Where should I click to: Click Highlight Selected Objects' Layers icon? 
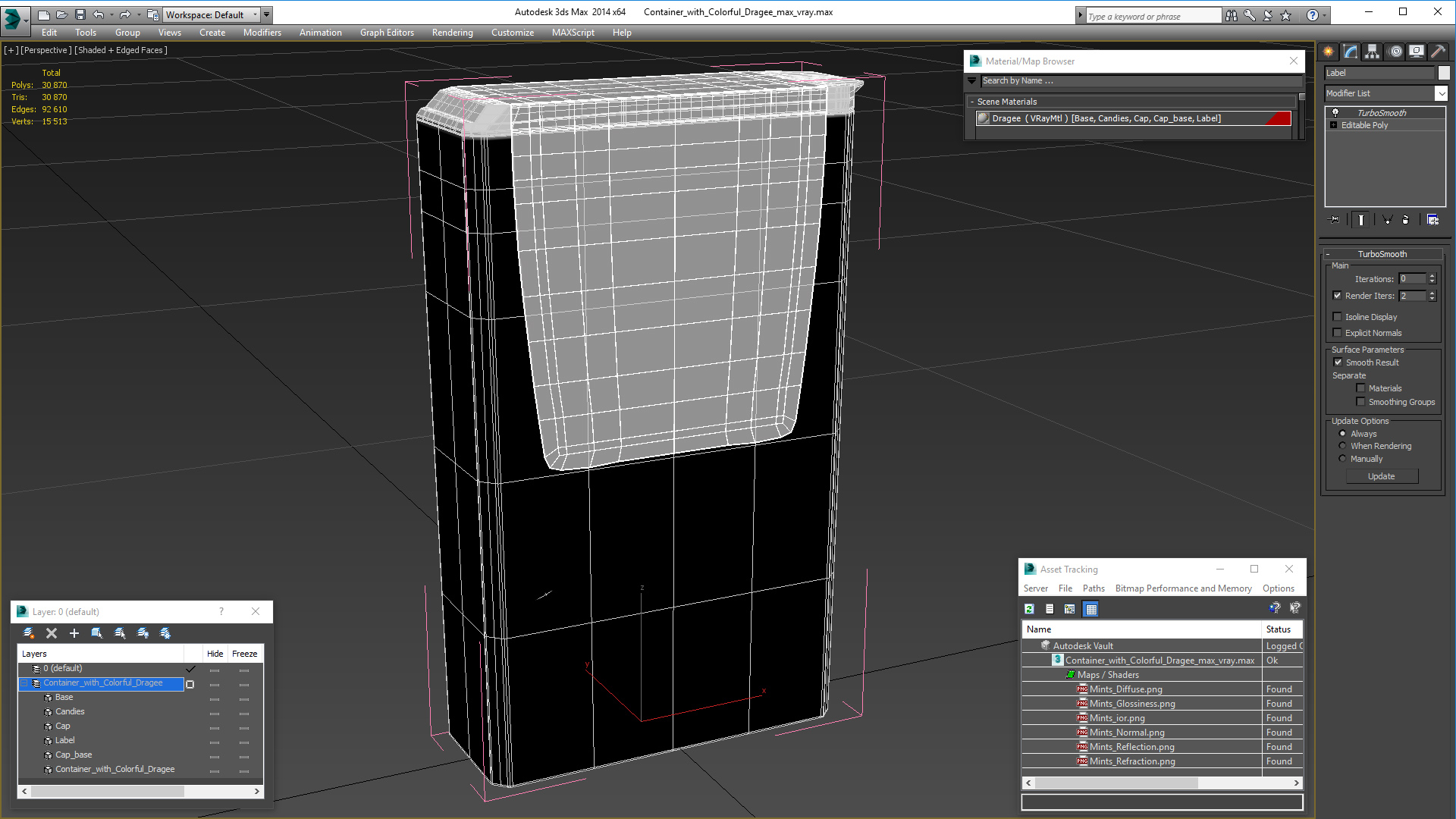click(x=120, y=633)
